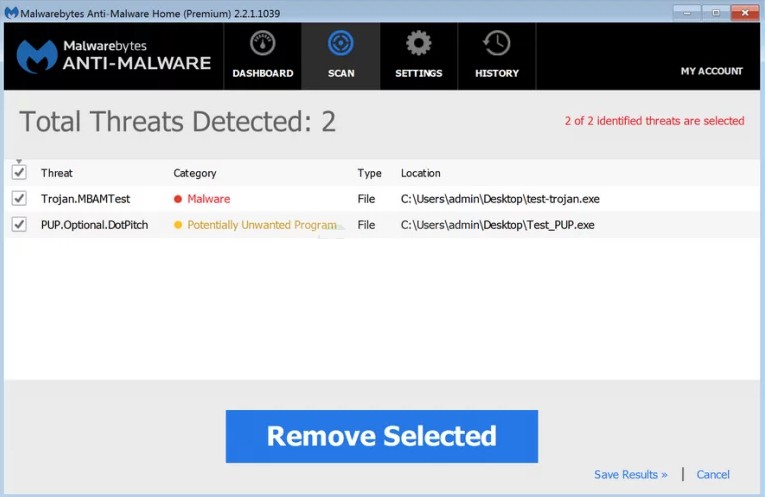Click the yellow Potentially Unwanted Program dot

click(x=178, y=225)
